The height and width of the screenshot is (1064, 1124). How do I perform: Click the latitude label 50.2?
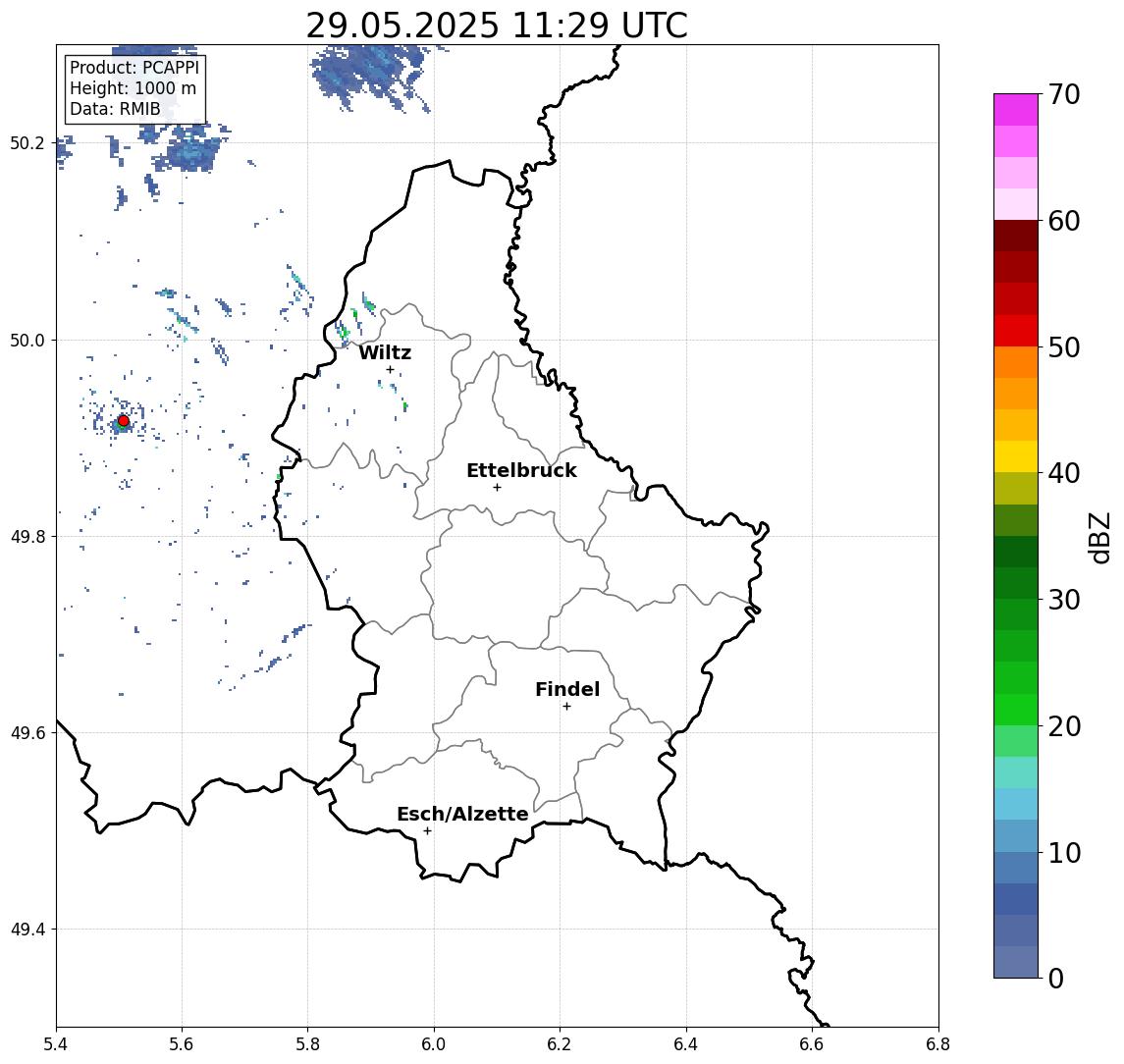[27, 142]
